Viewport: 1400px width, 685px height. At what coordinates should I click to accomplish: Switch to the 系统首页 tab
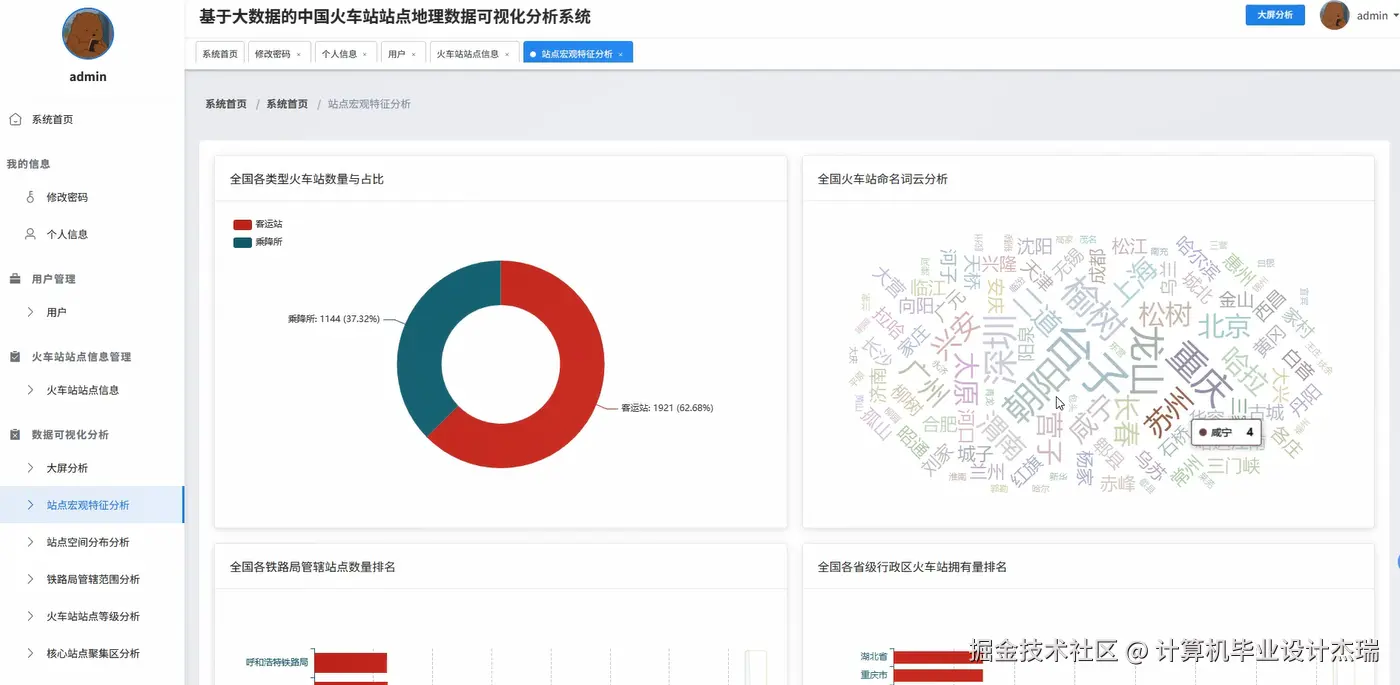point(220,54)
